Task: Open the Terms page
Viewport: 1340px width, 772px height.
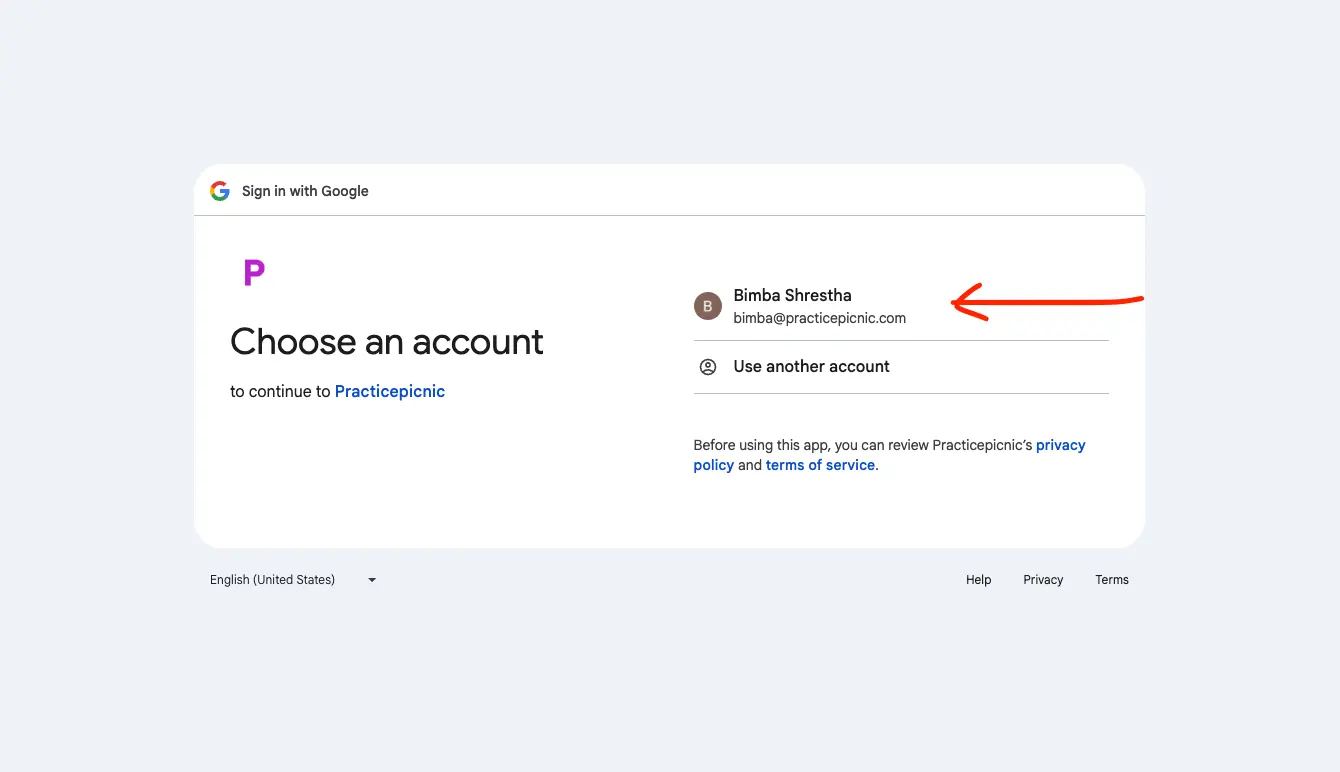Action: coord(1112,579)
